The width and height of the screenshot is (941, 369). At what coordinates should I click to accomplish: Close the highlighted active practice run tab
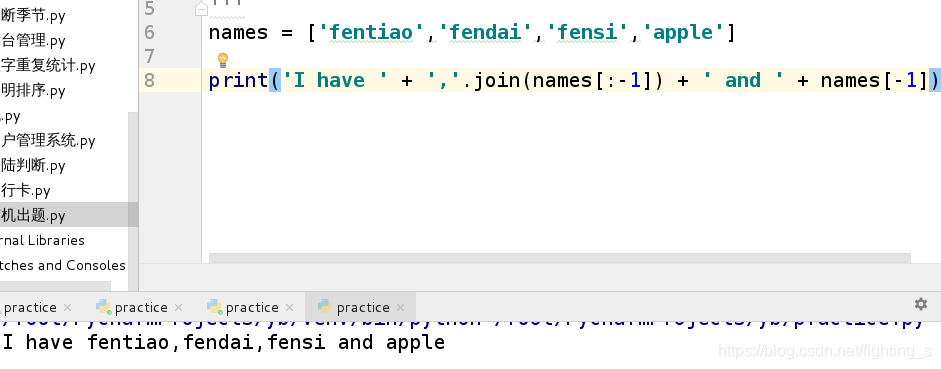coord(400,308)
